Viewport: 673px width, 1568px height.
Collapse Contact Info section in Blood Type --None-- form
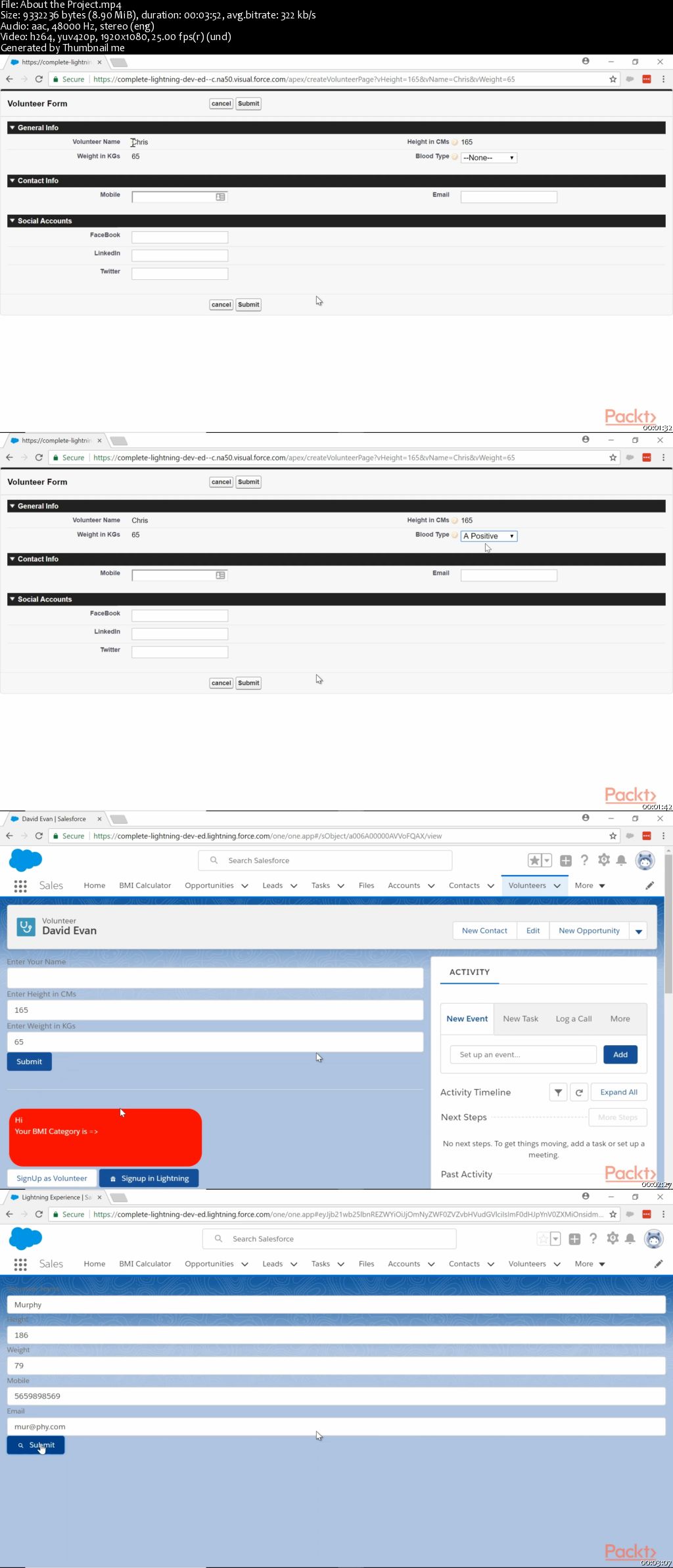pos(12,181)
